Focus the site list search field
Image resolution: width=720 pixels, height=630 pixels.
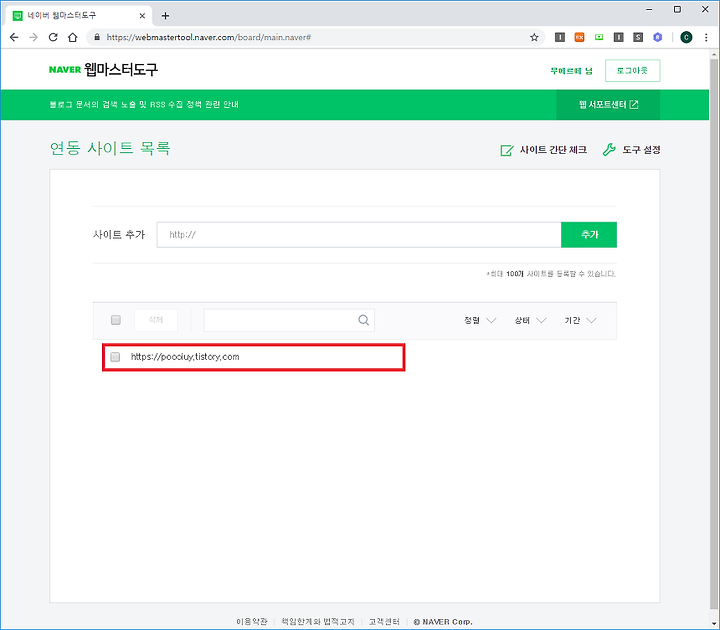pos(289,320)
